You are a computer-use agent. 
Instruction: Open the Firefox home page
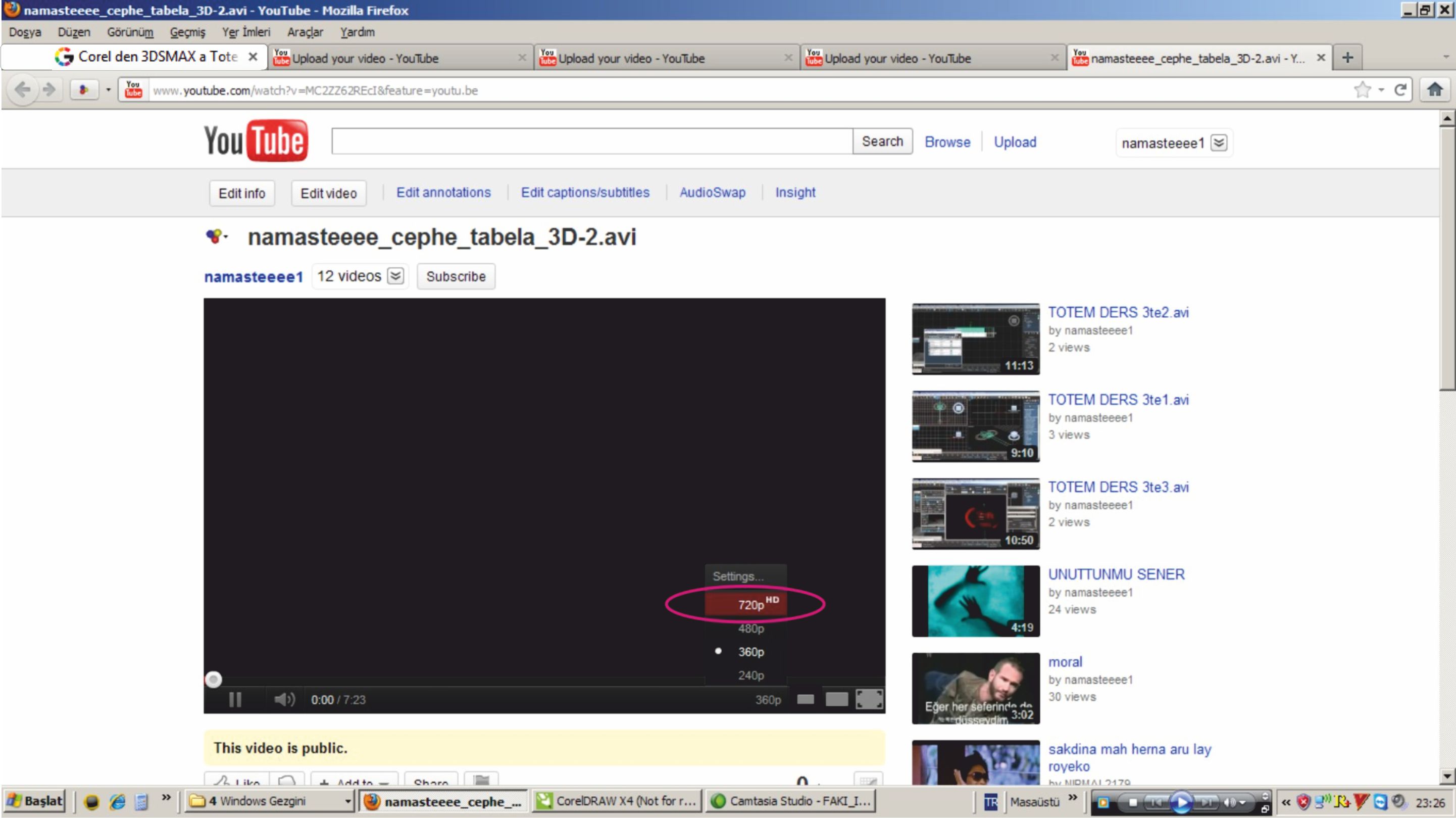(1434, 89)
